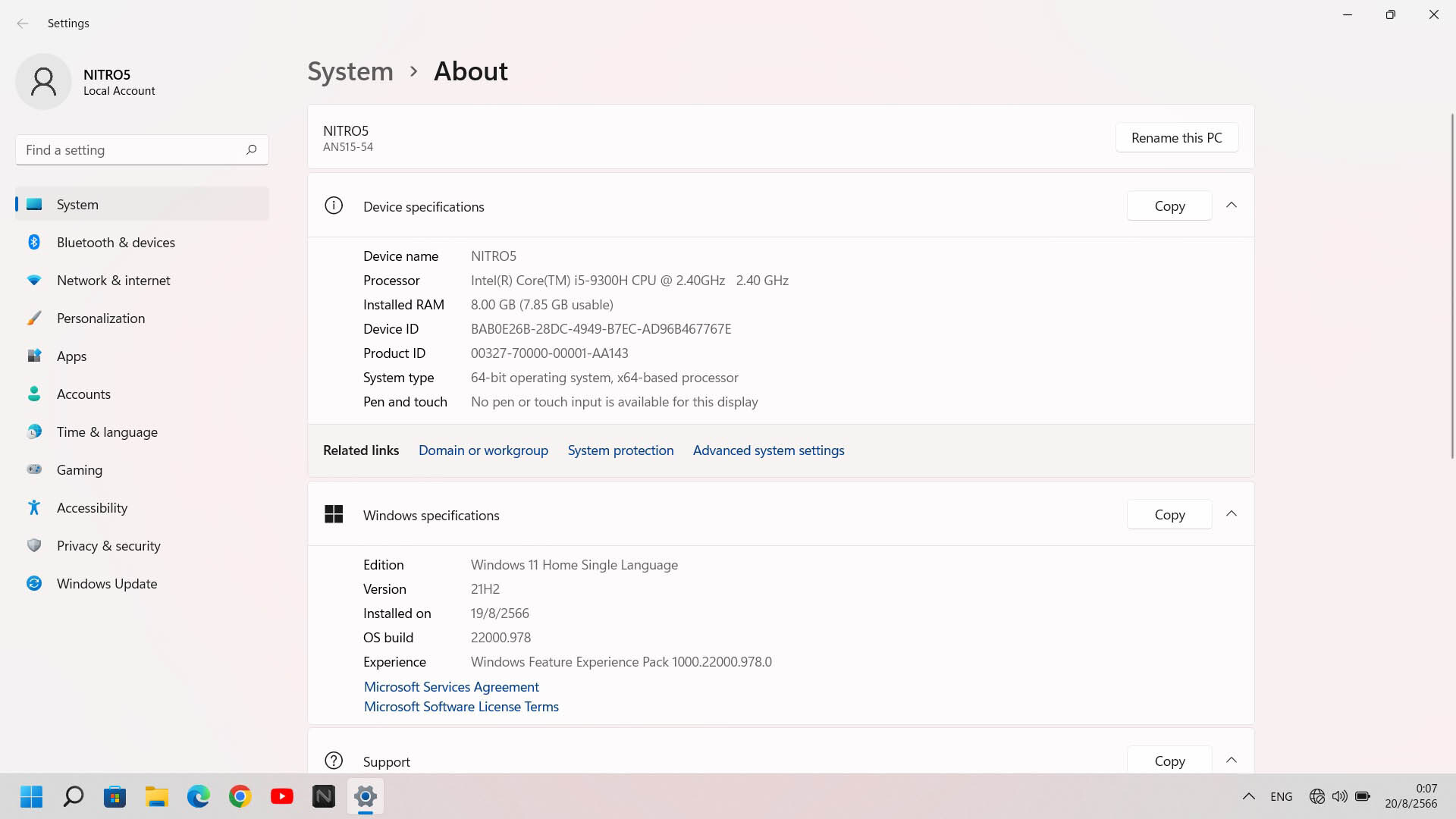Open System protection link
Image resolution: width=1456 pixels, height=819 pixels.
[x=620, y=450]
